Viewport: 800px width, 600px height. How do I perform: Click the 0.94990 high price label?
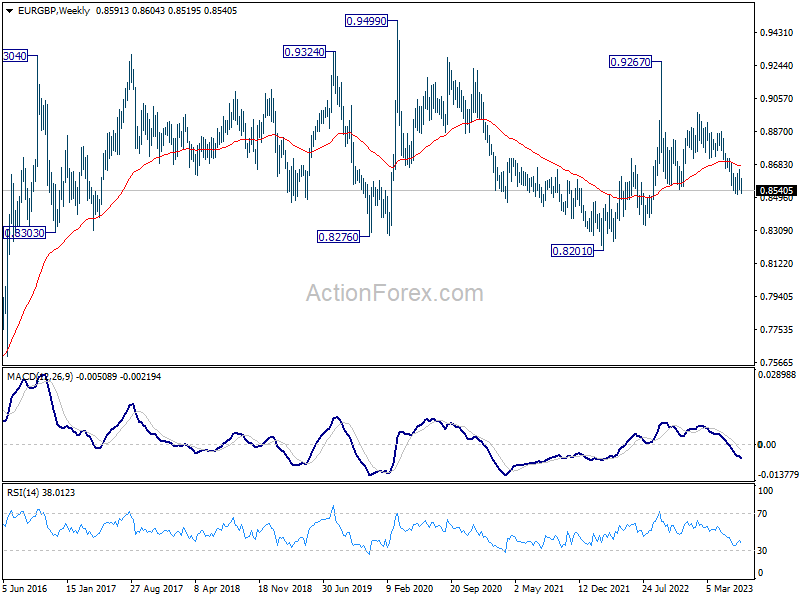[x=366, y=21]
